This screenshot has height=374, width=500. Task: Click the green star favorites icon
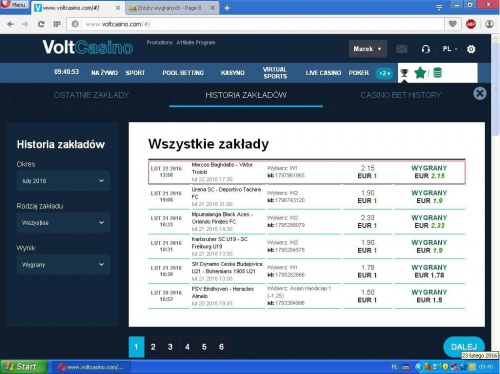point(420,73)
